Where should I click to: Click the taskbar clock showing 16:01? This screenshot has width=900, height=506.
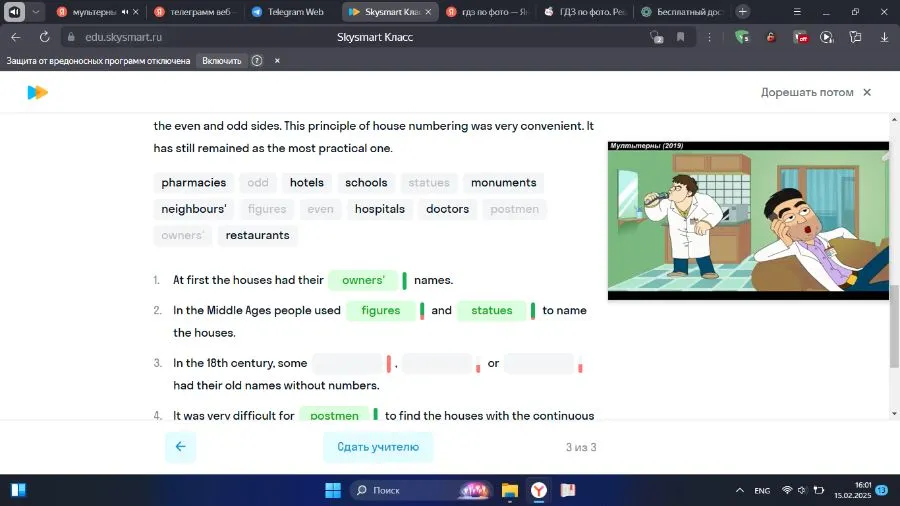point(853,490)
